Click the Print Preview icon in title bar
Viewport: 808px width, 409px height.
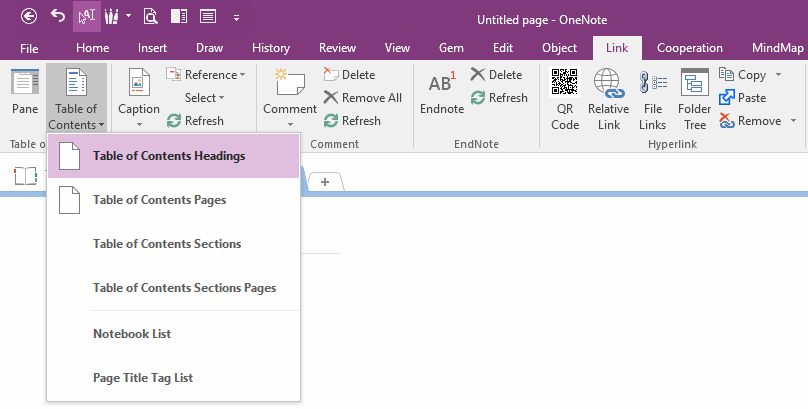tap(150, 16)
